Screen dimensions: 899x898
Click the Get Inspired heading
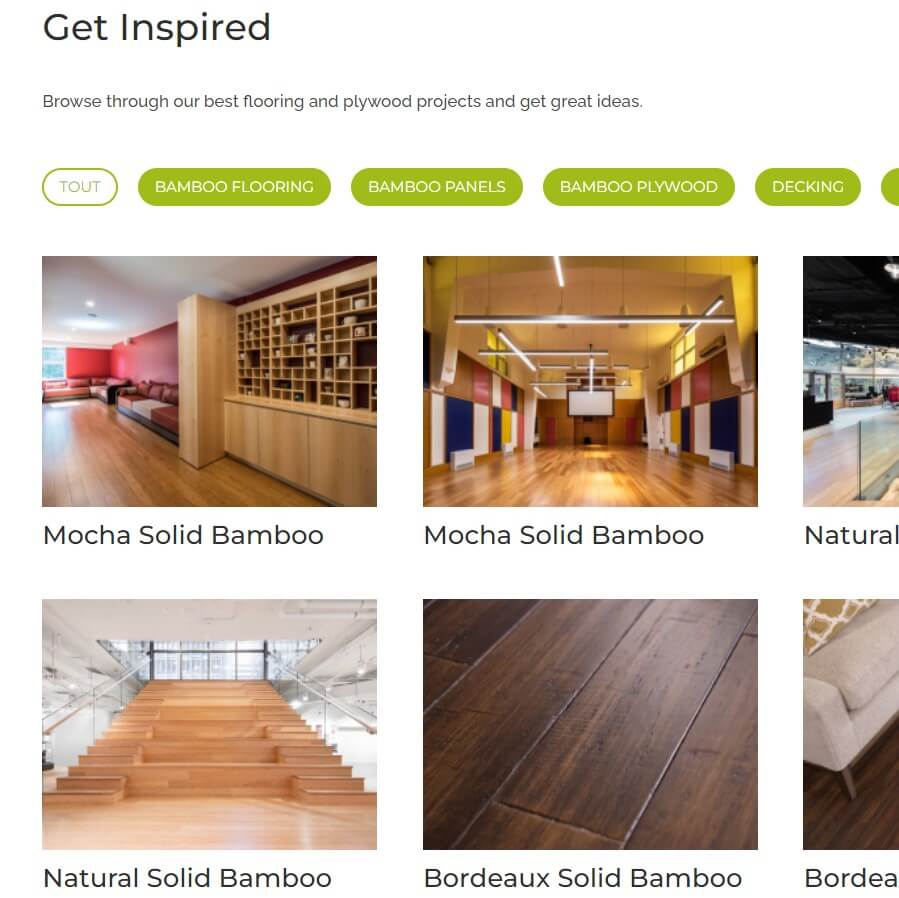[157, 28]
